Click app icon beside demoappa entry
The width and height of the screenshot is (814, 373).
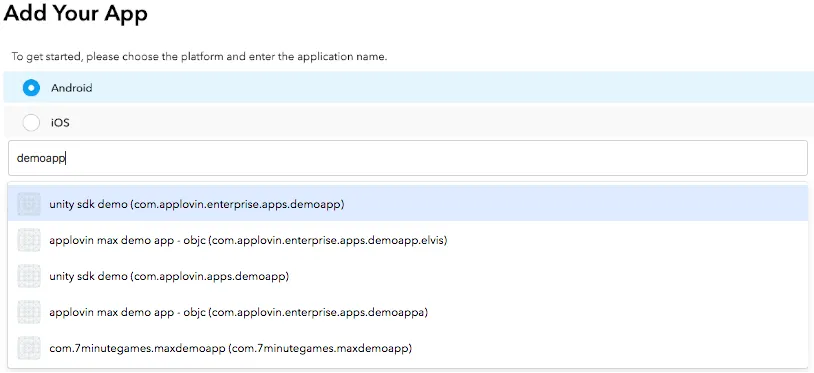point(29,312)
